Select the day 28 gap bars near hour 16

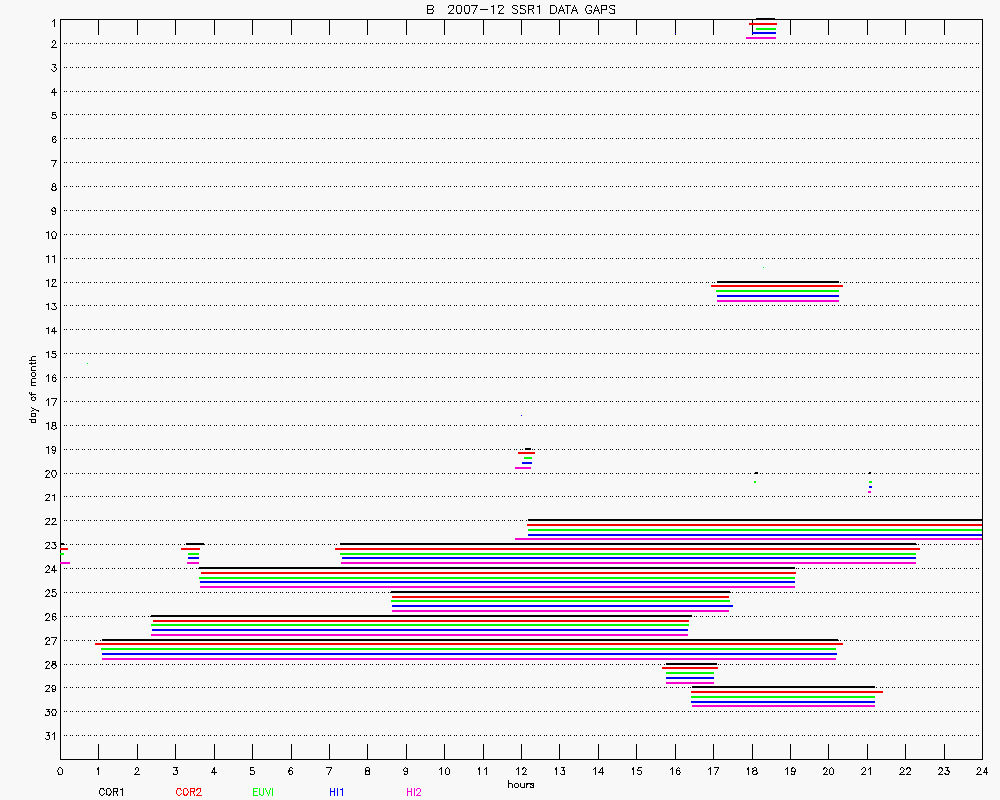(x=690, y=673)
